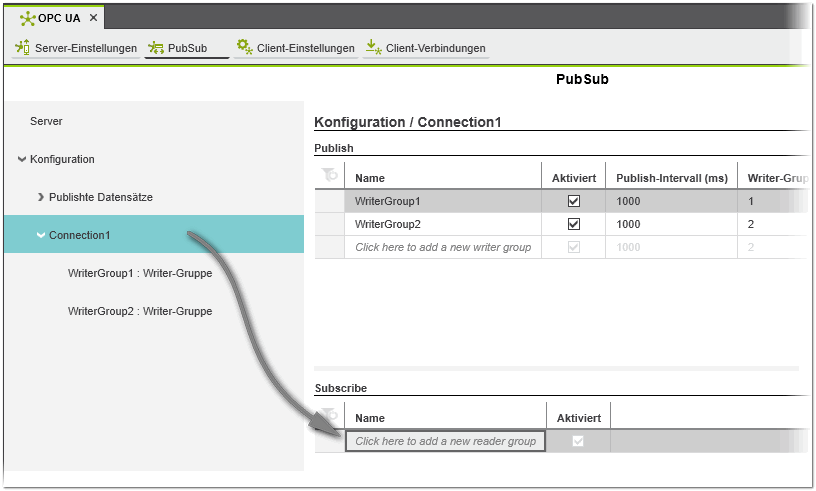The image size is (816, 491).
Task: Click the Publish table filter icon
Action: (330, 176)
